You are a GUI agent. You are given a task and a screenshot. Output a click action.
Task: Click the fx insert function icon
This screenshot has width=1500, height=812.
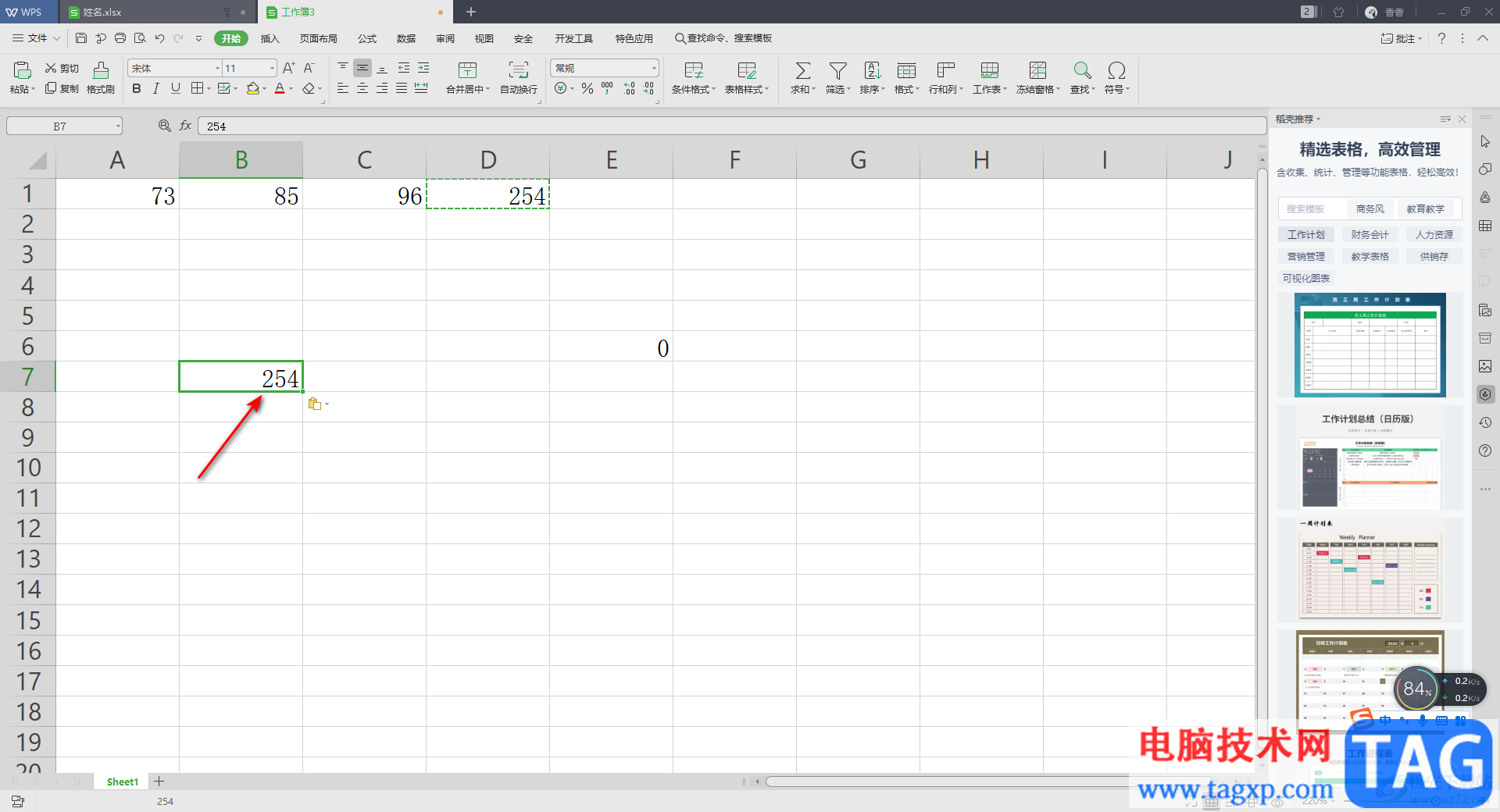[x=185, y=126]
